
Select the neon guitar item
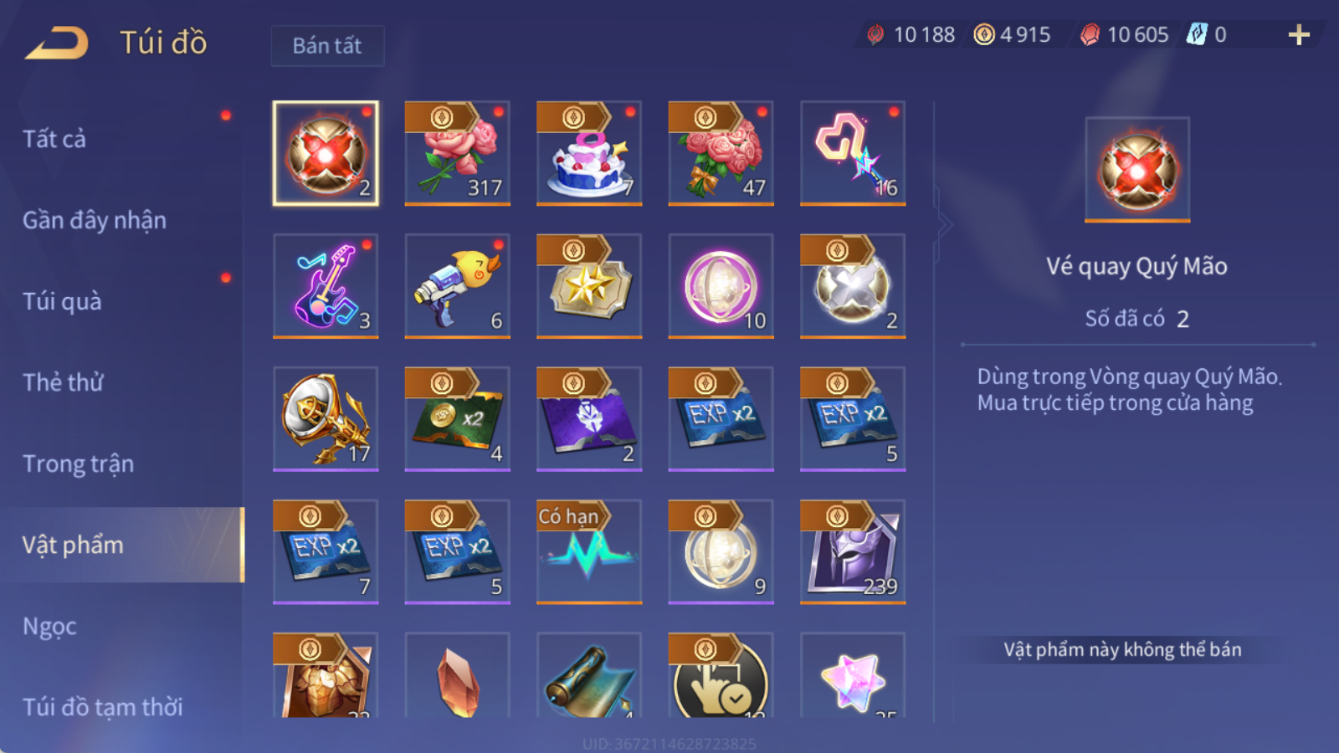tap(325, 286)
